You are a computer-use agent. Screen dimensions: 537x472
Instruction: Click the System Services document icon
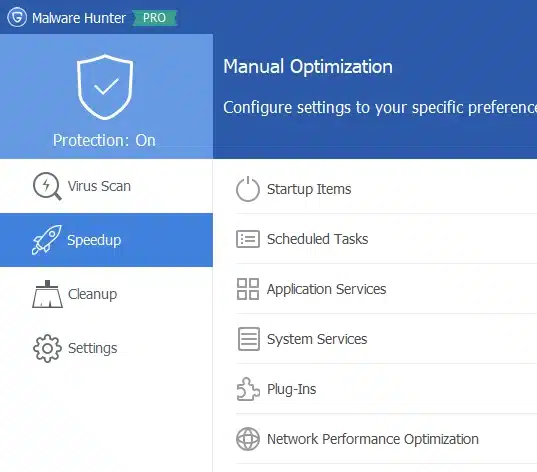(249, 339)
